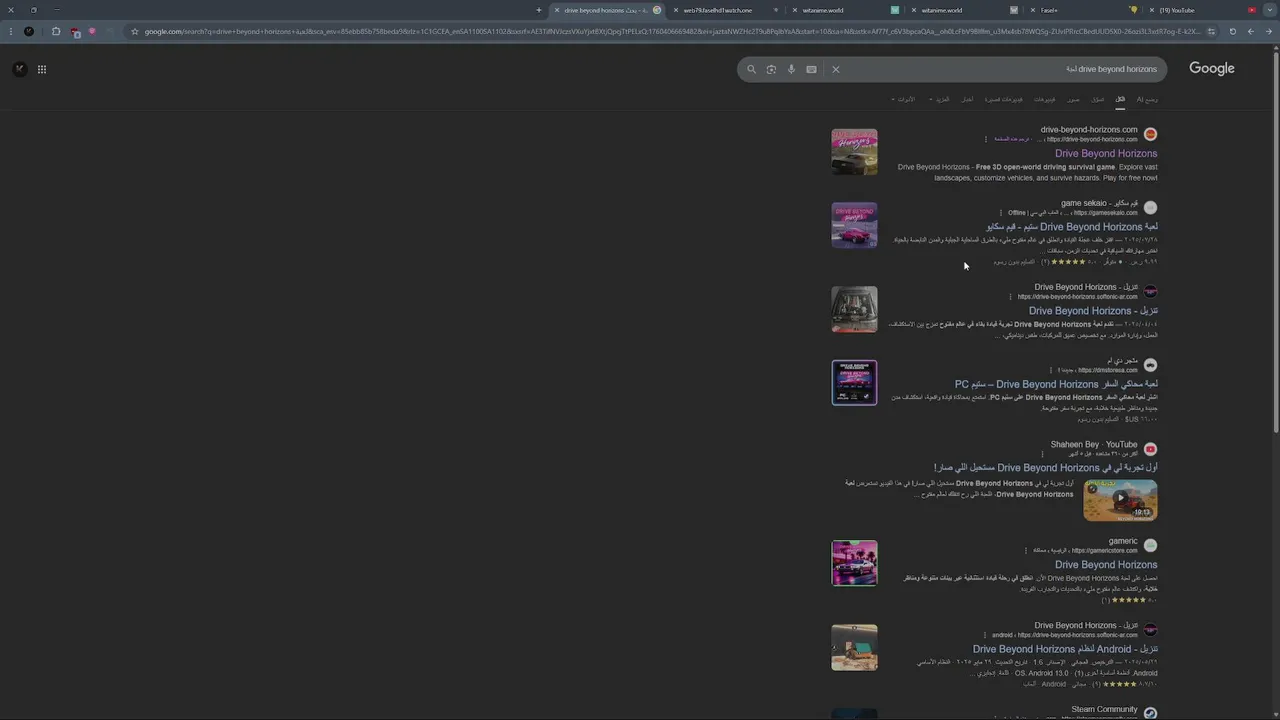Click ترجم هذه الصفحة translate page link
Screen dimensions: 1280x720
coord(1012,139)
